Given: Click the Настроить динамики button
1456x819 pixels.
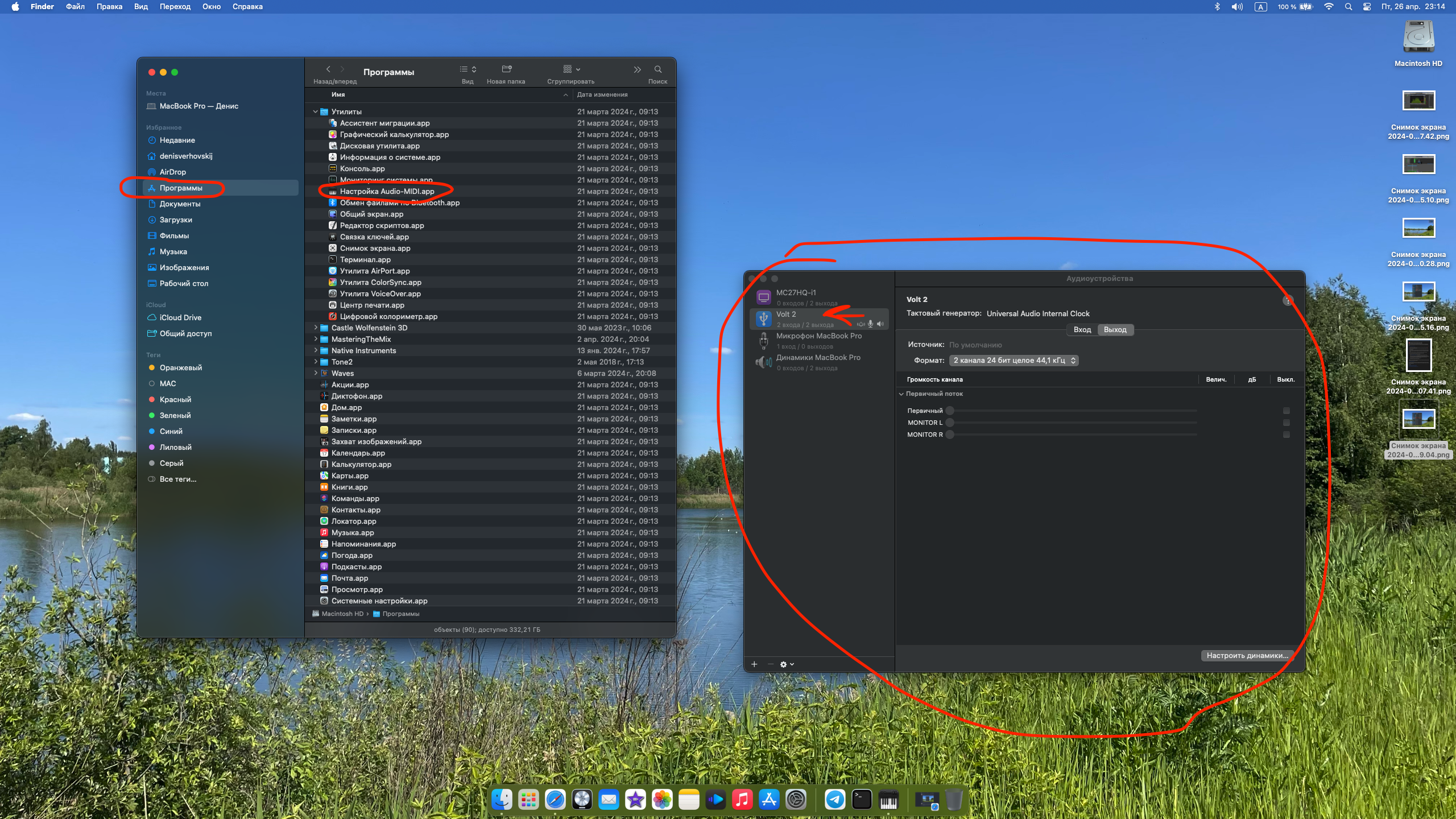Looking at the screenshot, I should [x=1247, y=655].
